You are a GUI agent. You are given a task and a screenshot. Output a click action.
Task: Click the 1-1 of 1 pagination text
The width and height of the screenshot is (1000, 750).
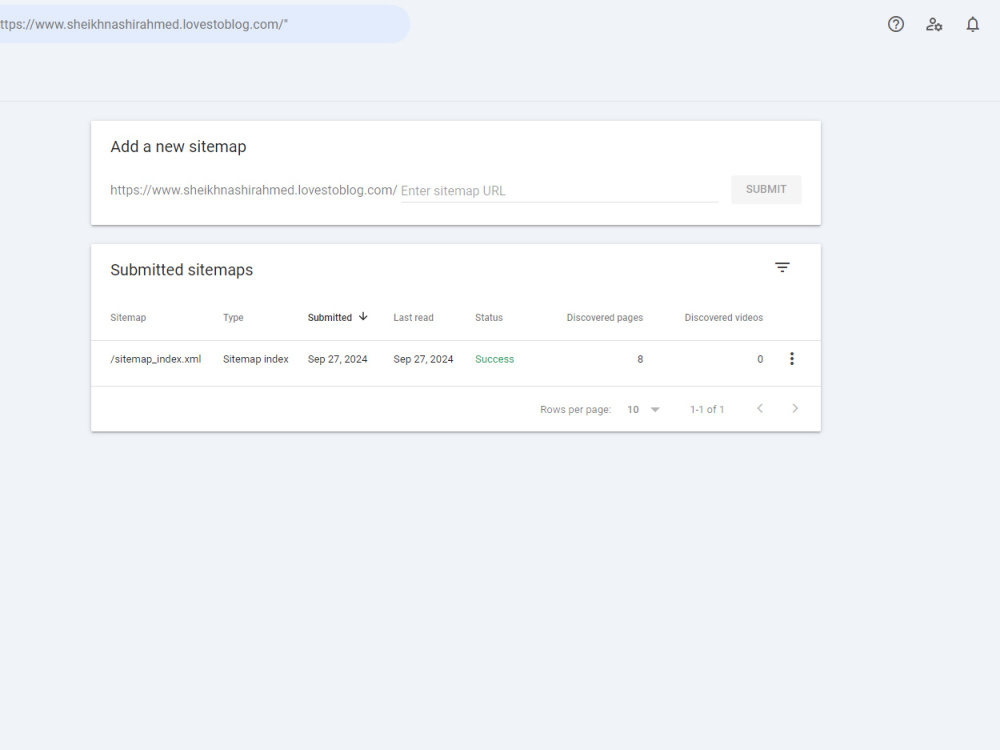point(707,409)
